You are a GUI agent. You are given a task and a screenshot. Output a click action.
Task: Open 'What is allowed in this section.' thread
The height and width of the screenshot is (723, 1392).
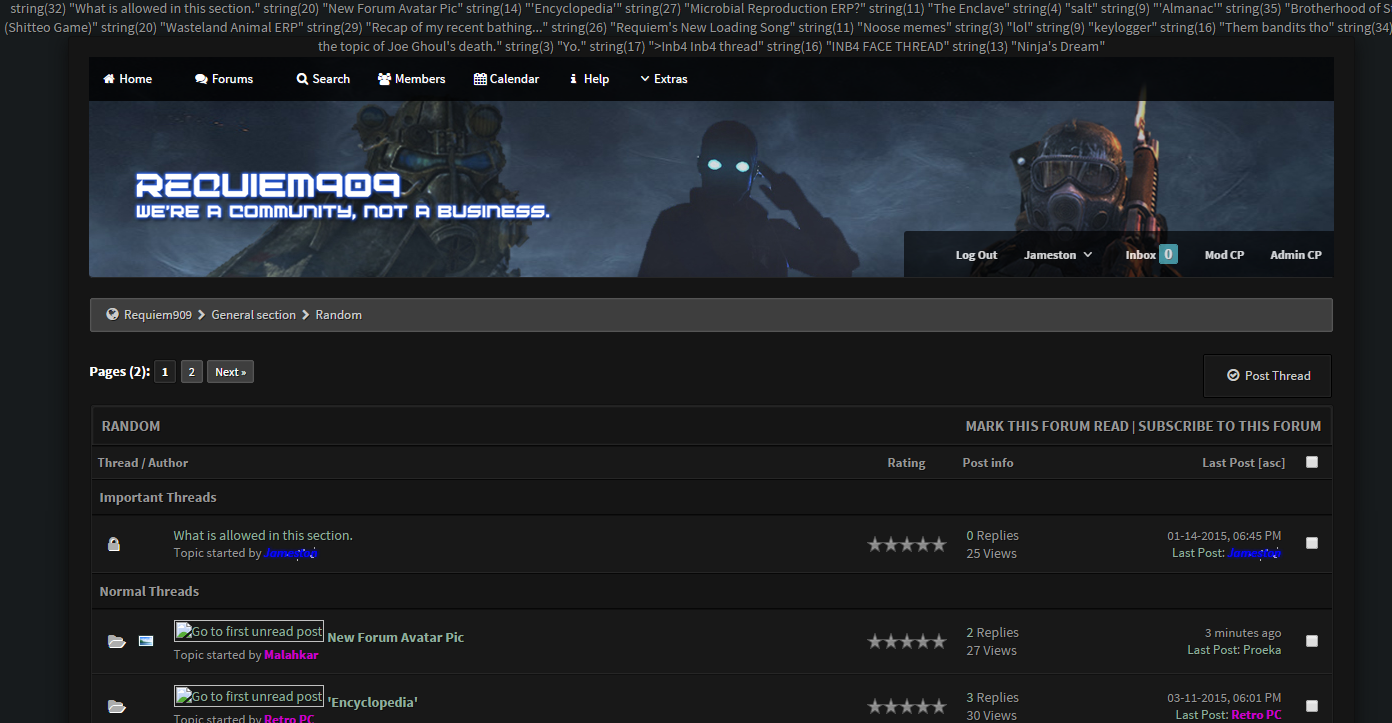(x=263, y=535)
